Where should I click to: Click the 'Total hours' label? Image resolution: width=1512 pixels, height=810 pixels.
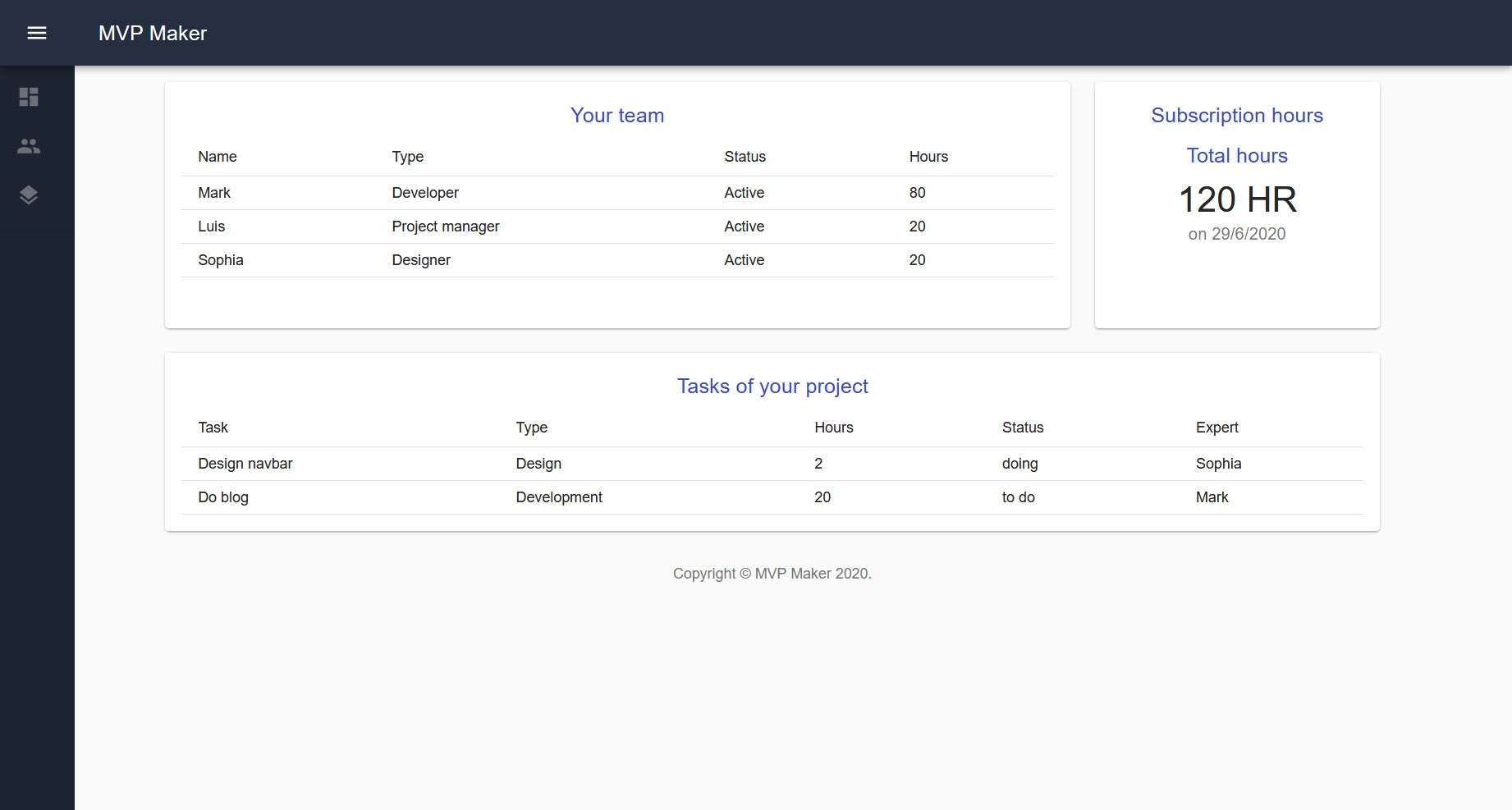[1237, 156]
